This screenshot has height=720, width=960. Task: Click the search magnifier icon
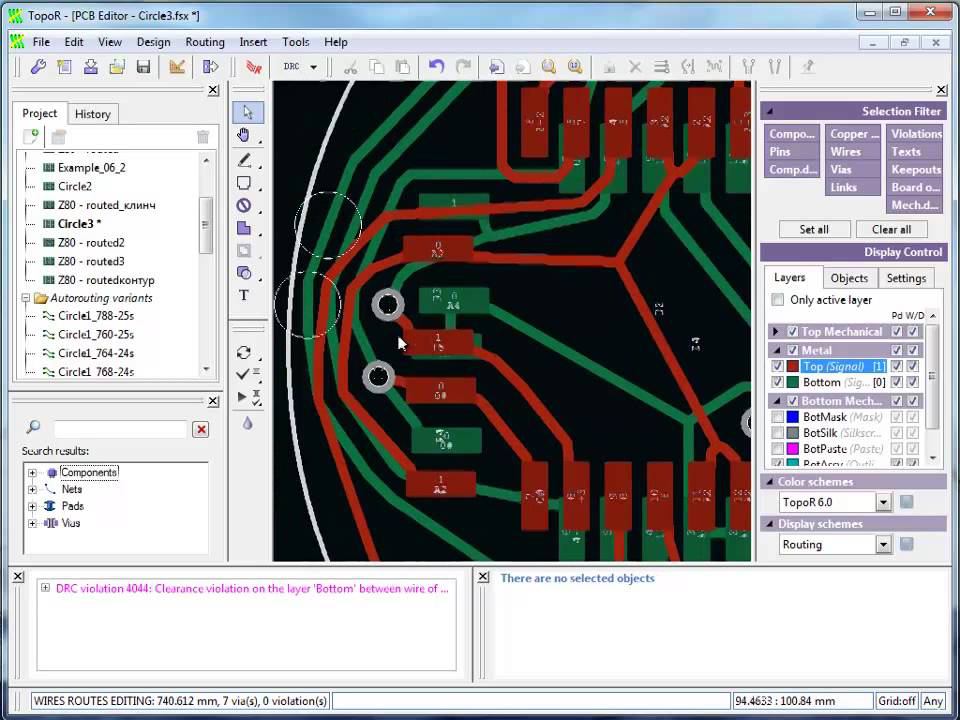point(33,427)
